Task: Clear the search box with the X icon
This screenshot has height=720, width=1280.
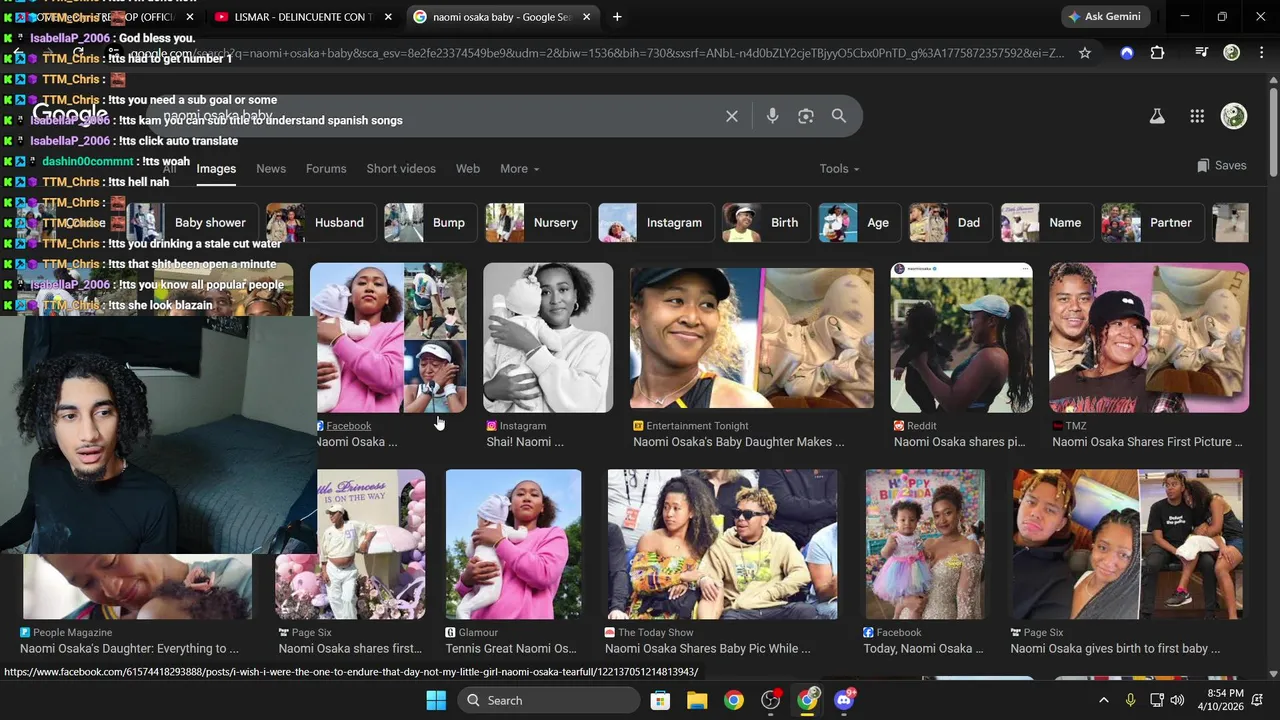Action: [x=732, y=116]
